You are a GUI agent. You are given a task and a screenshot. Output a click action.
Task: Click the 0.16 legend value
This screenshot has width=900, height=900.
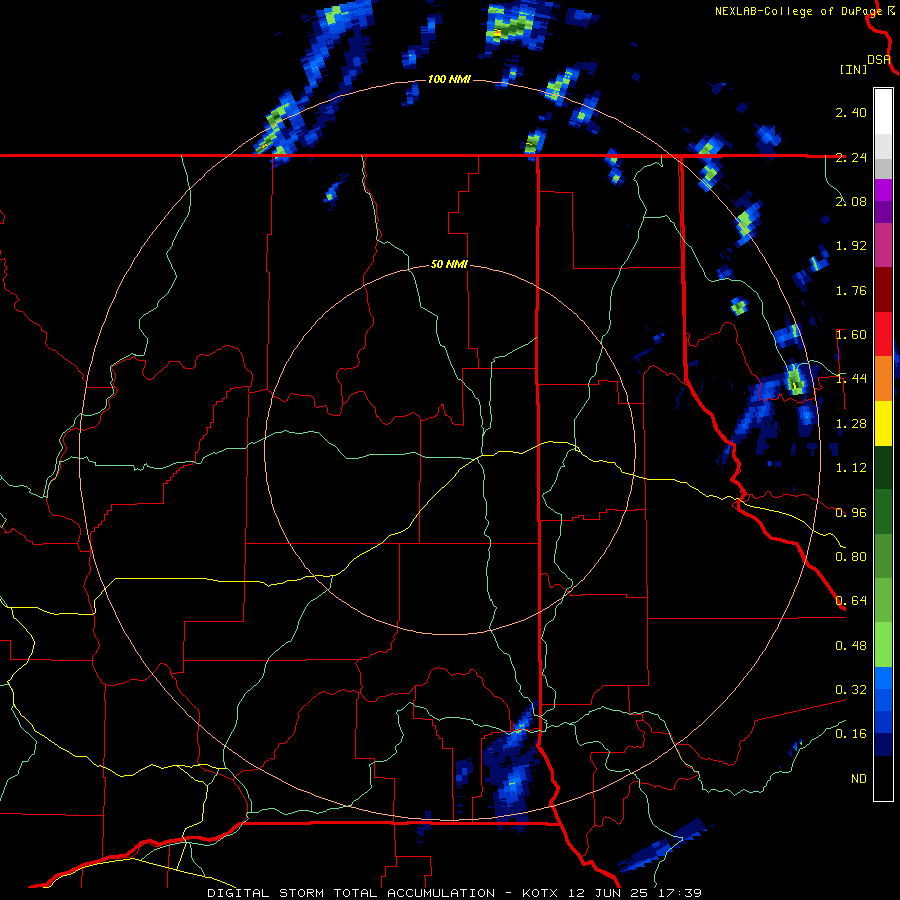pos(851,734)
